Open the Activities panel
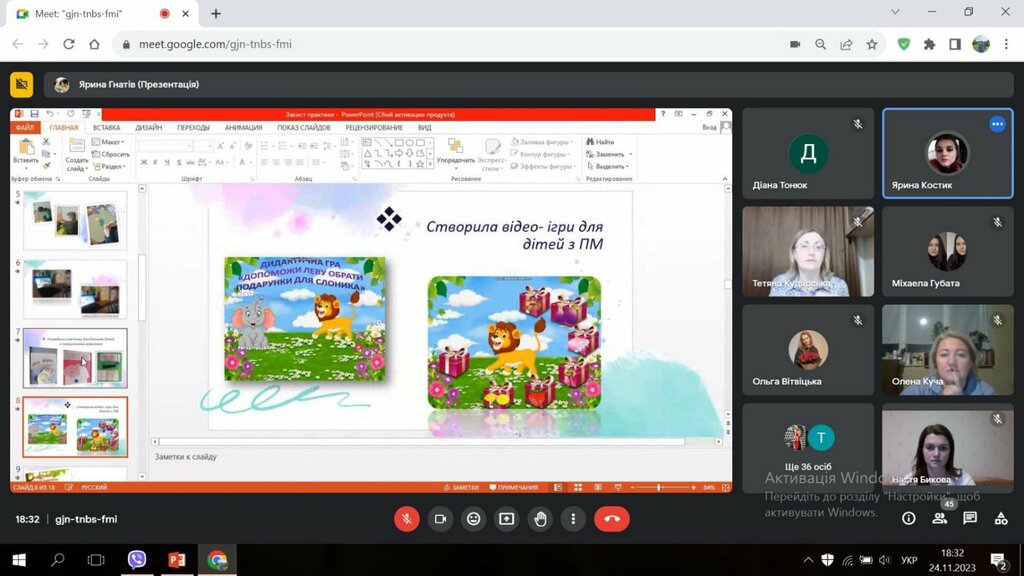This screenshot has width=1024, height=576. [x=1001, y=518]
